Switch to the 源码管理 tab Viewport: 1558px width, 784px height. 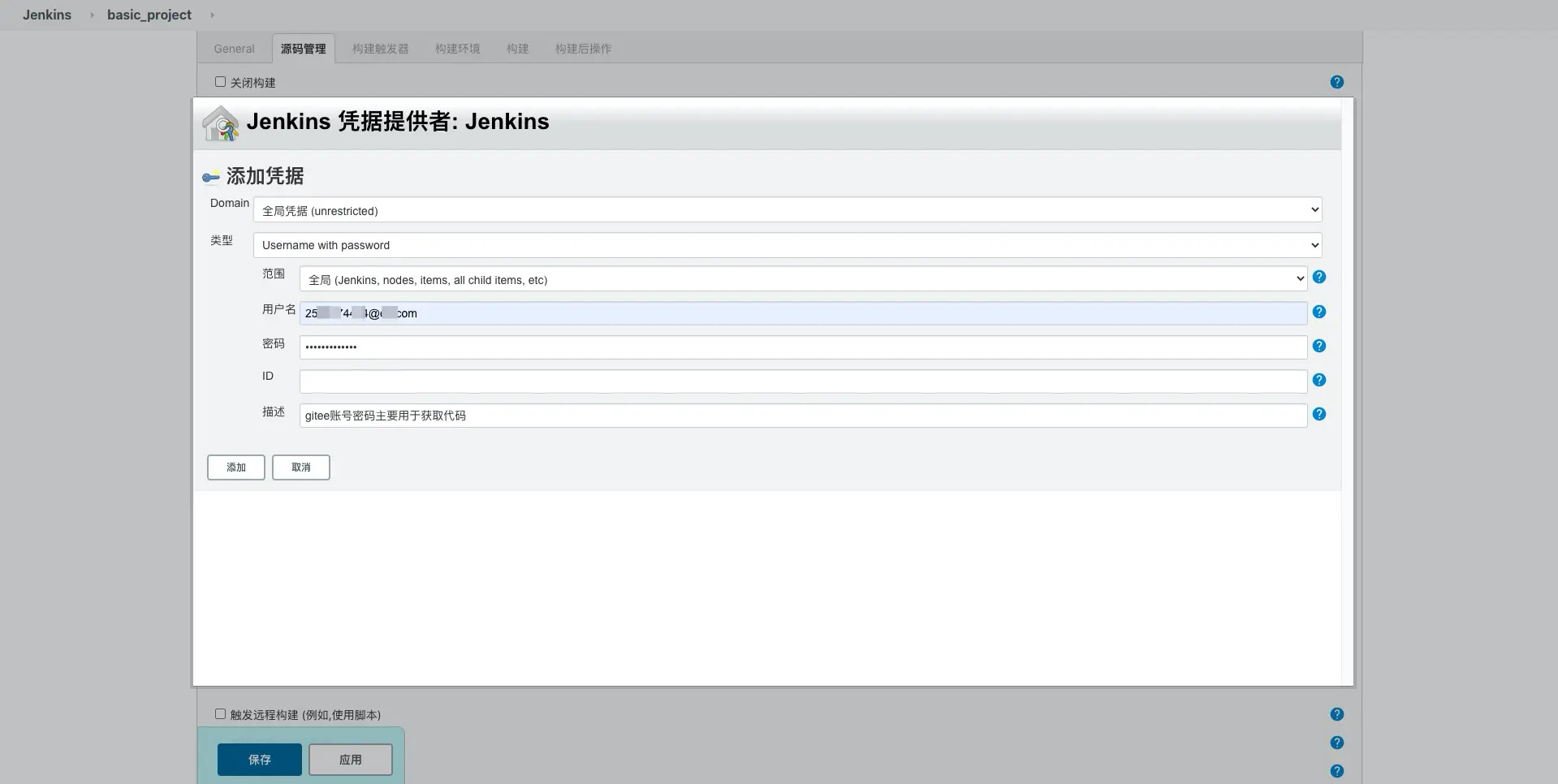click(x=303, y=49)
